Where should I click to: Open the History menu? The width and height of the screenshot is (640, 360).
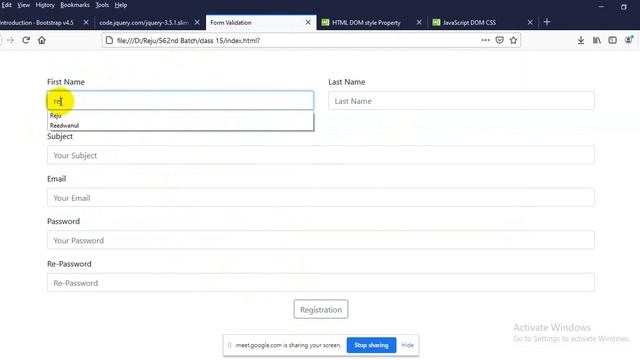point(45,5)
